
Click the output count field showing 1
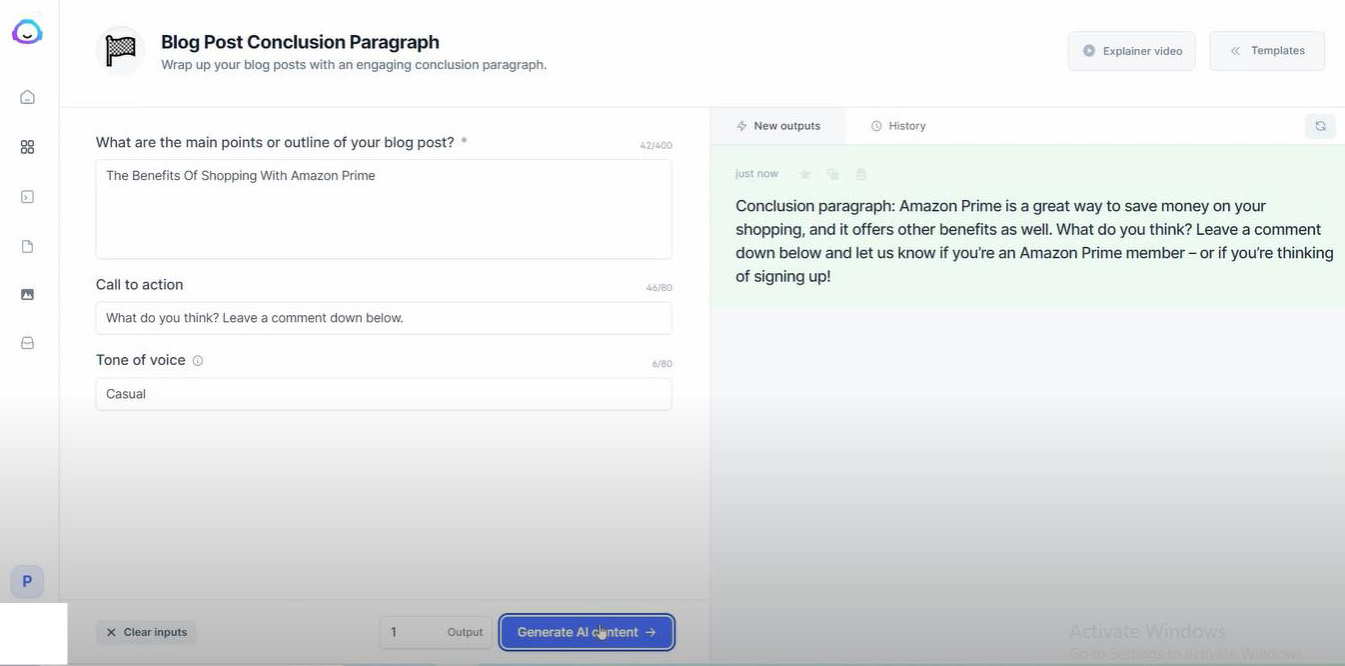(436, 632)
